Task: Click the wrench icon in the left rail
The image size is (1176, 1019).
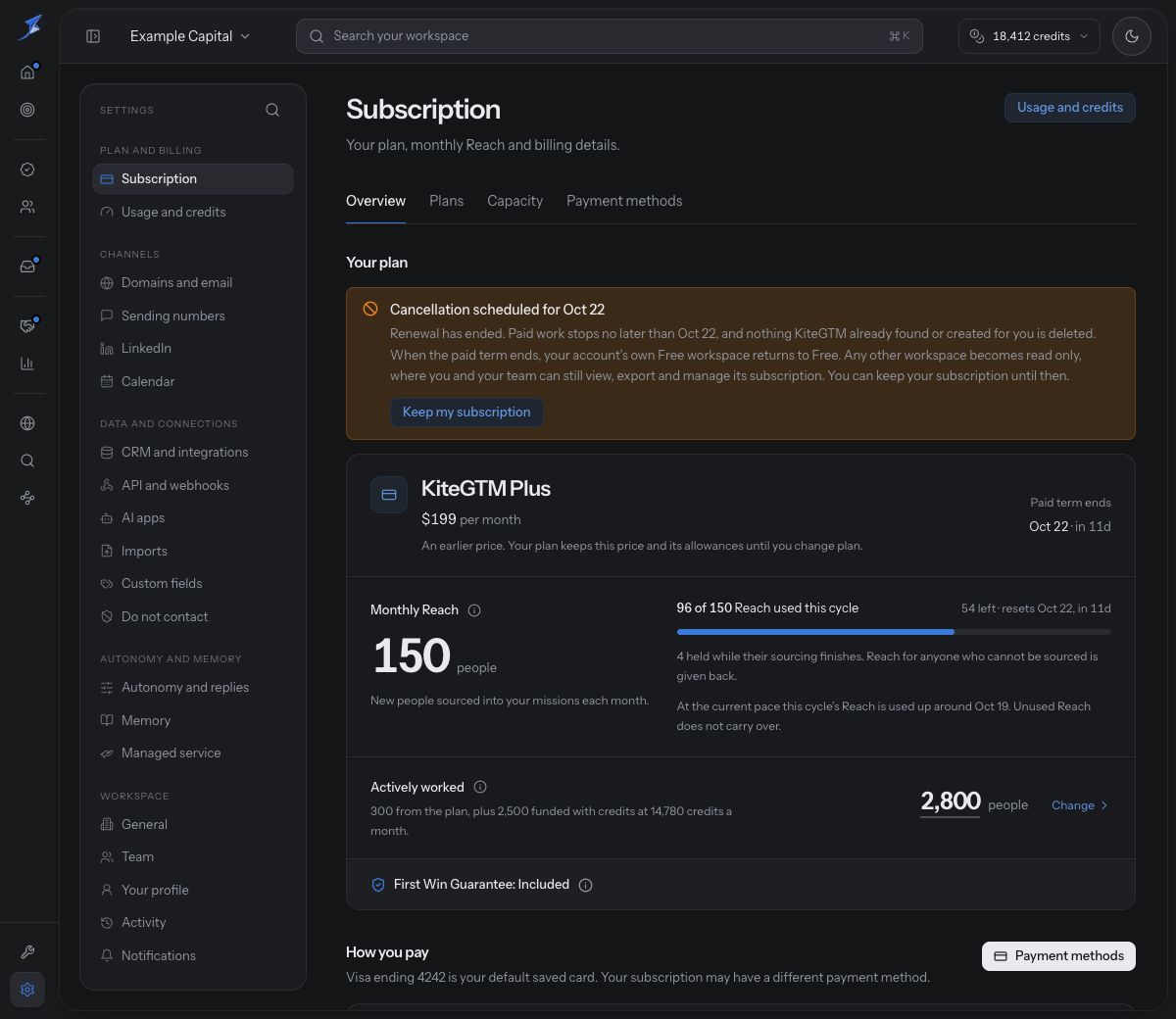Action: click(27, 951)
